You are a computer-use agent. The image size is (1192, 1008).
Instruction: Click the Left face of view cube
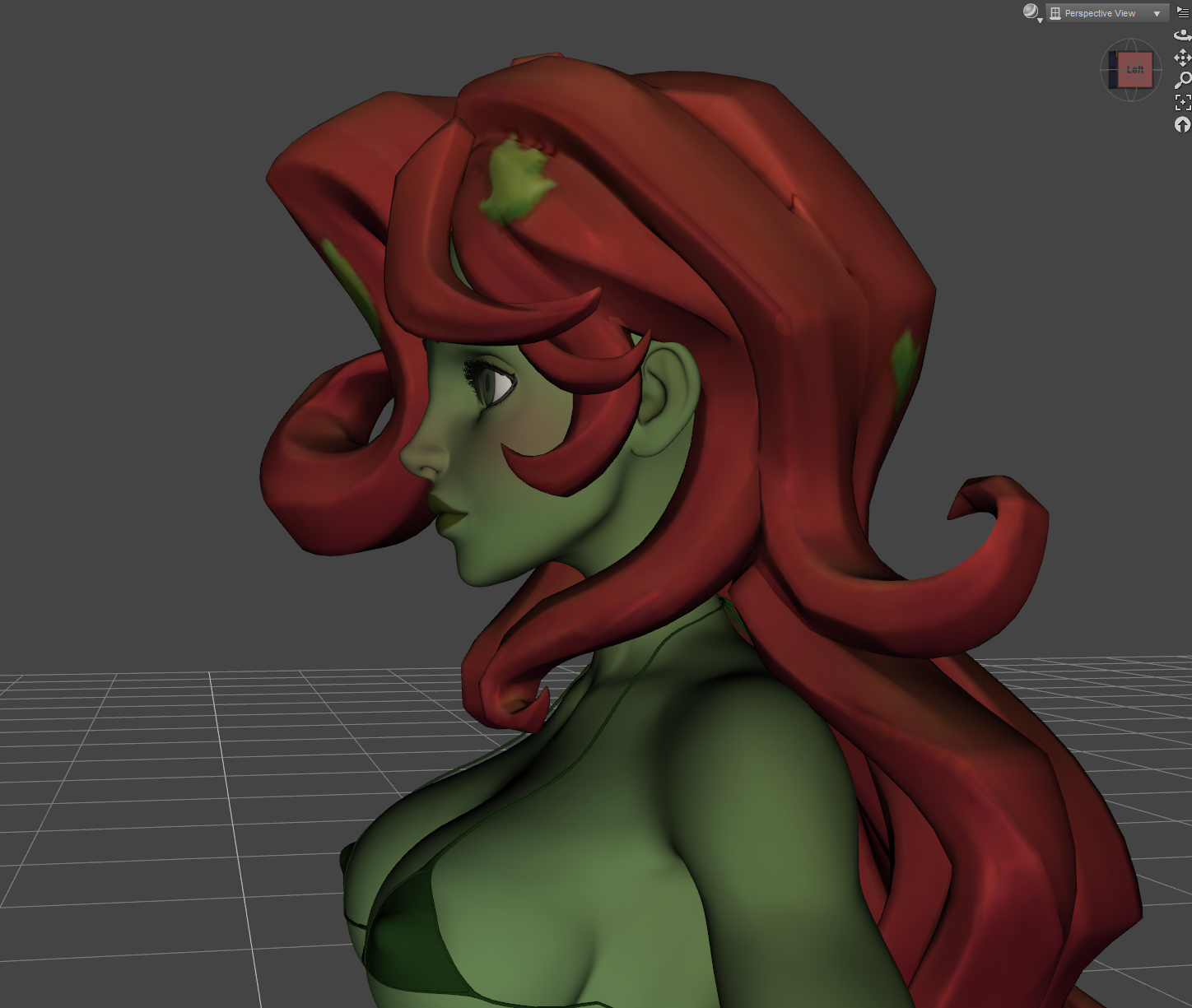pyautogui.click(x=1135, y=70)
